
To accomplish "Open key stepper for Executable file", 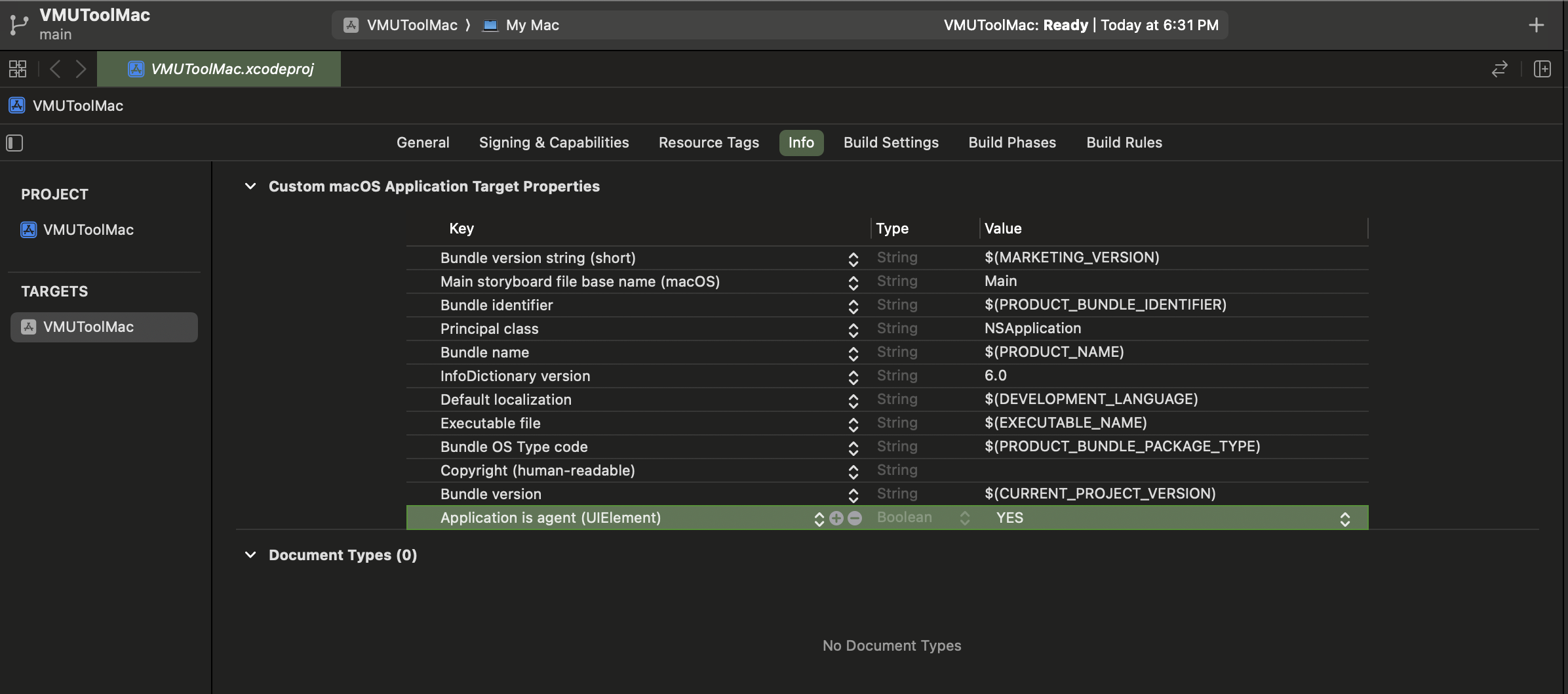I will (853, 424).
